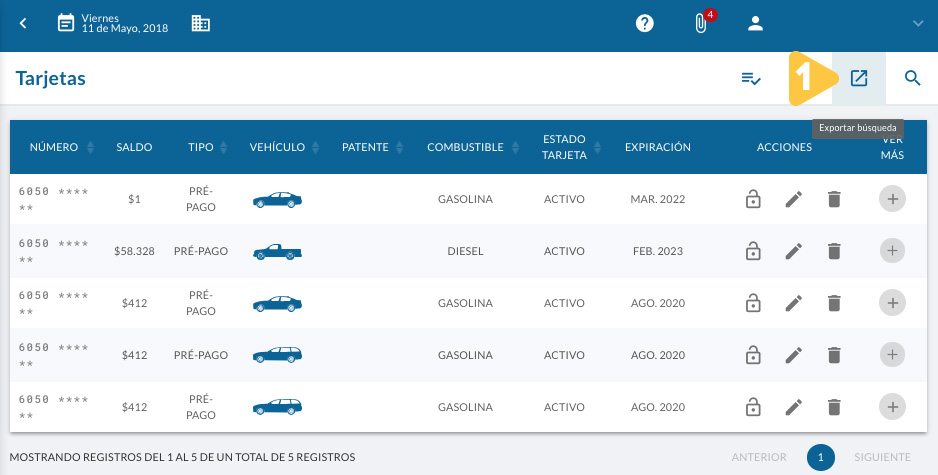Click the $58.328 balance cell
This screenshot has width=938, height=475.
(x=134, y=251)
